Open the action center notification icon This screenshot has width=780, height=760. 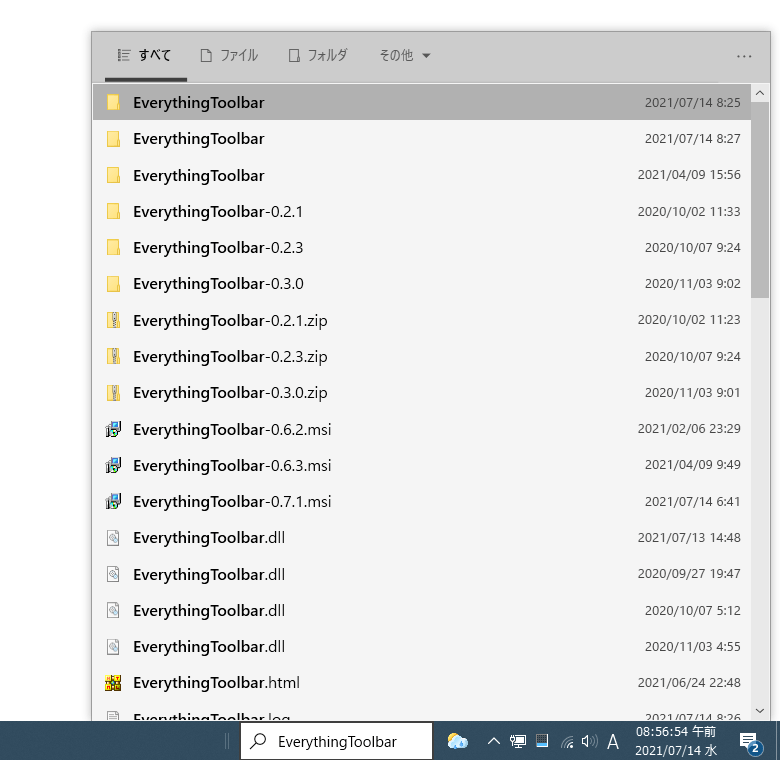coord(750,742)
